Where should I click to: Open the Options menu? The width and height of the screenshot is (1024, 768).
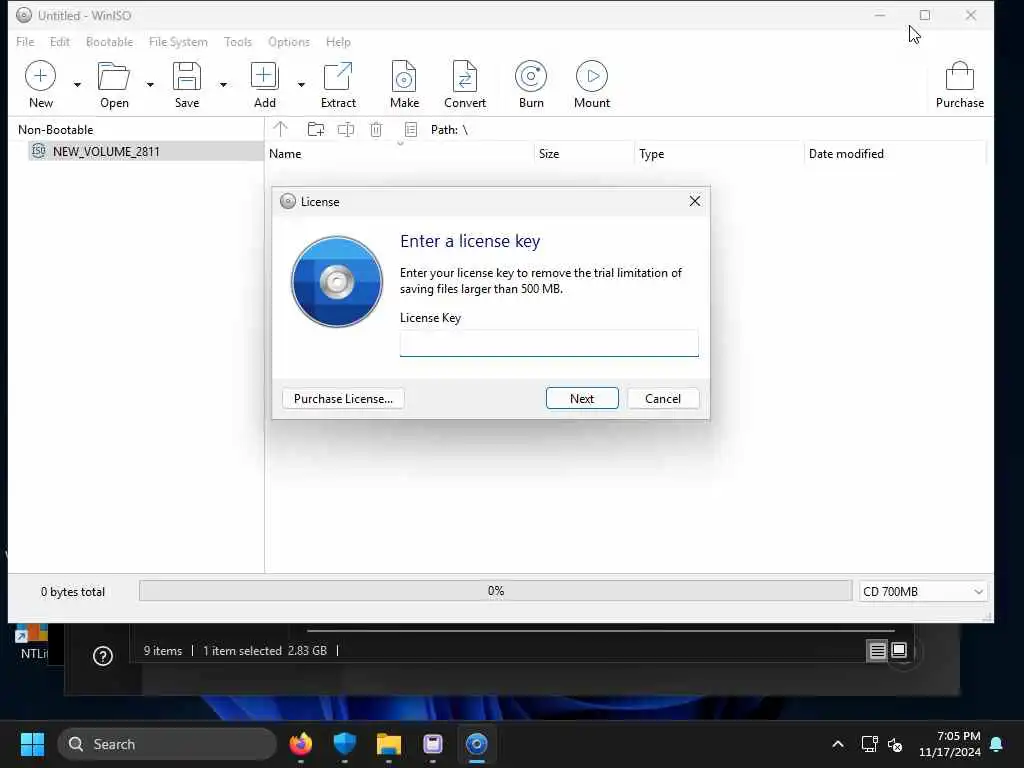coord(289,42)
